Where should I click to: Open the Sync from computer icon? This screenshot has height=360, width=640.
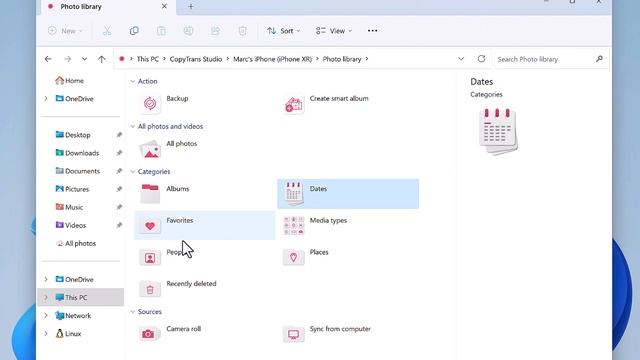pos(293,334)
